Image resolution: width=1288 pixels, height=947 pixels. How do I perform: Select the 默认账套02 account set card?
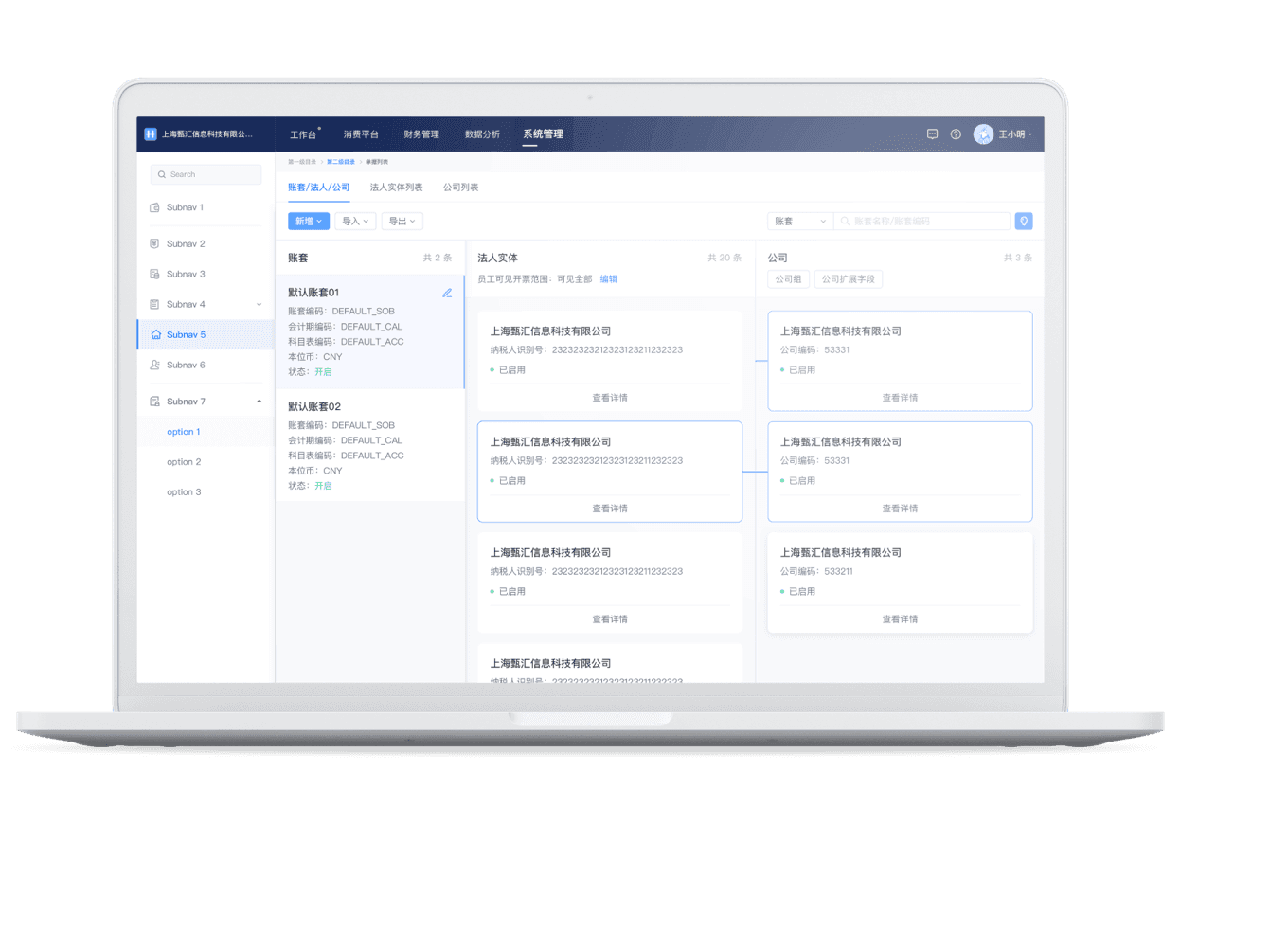coord(369,445)
